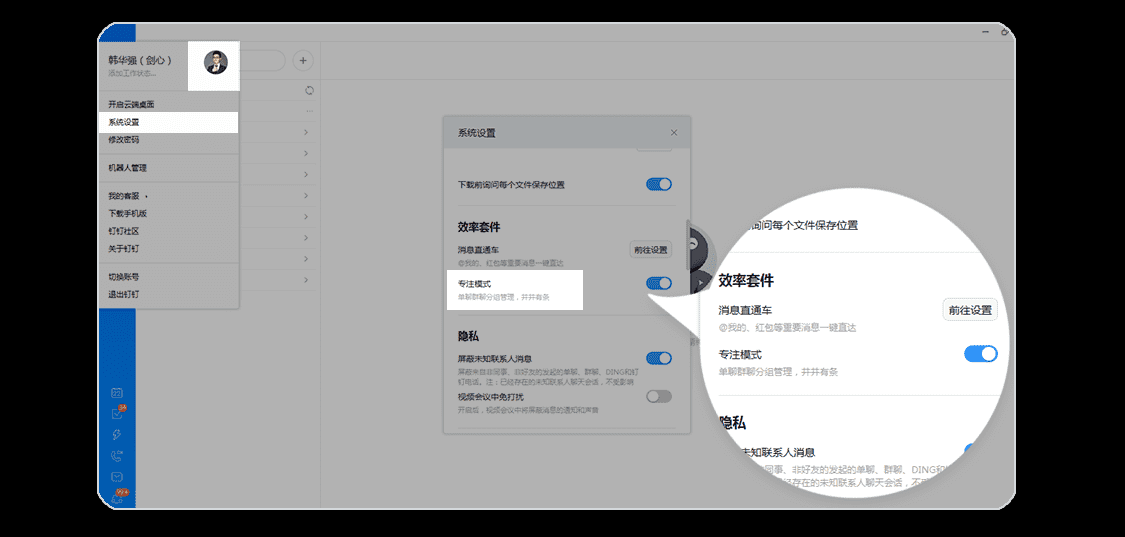Click 切换账号 in the profile menu
This screenshot has width=1125, height=537.
pos(125,277)
